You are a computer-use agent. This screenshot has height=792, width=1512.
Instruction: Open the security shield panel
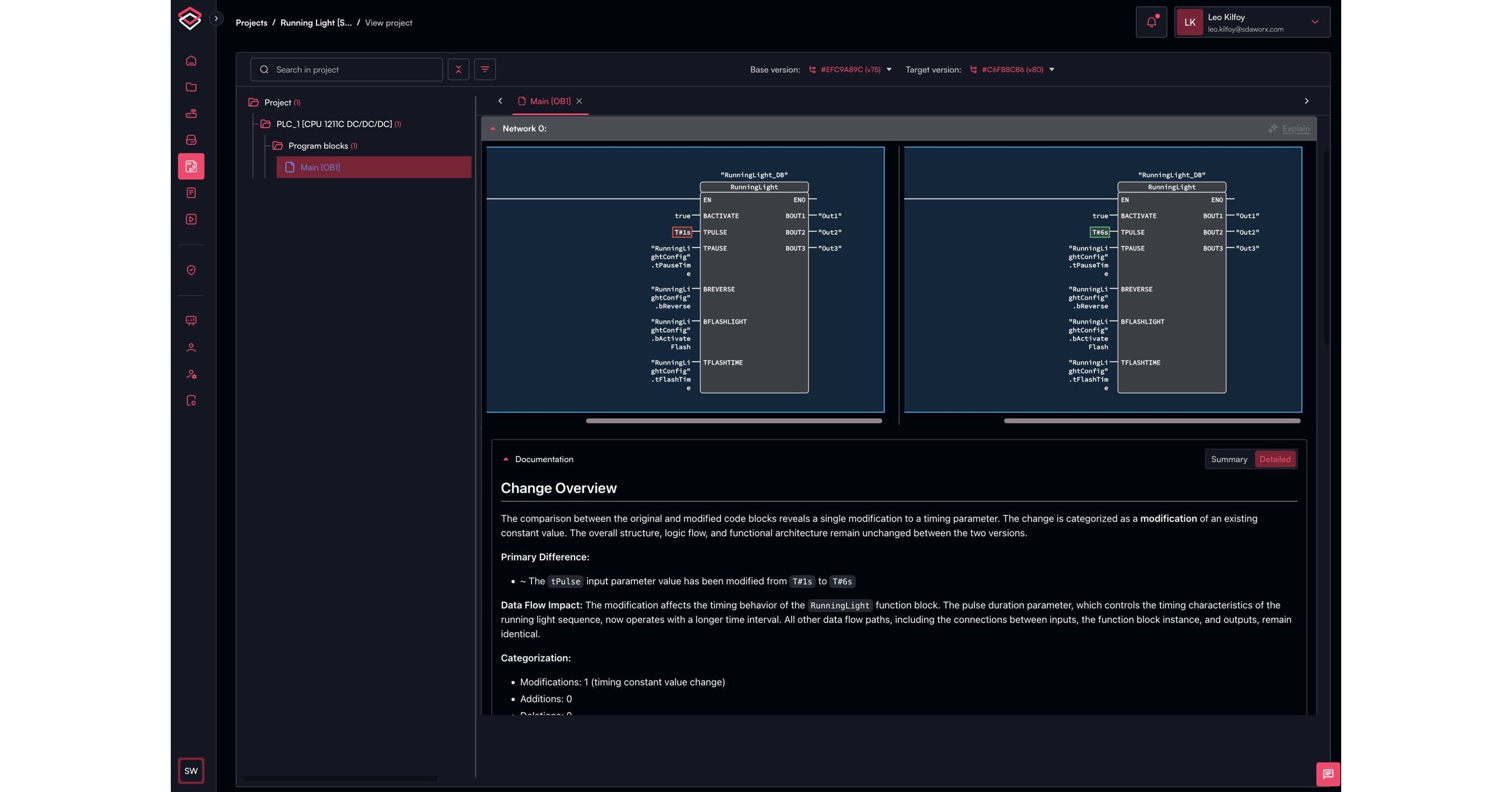pyautogui.click(x=191, y=270)
